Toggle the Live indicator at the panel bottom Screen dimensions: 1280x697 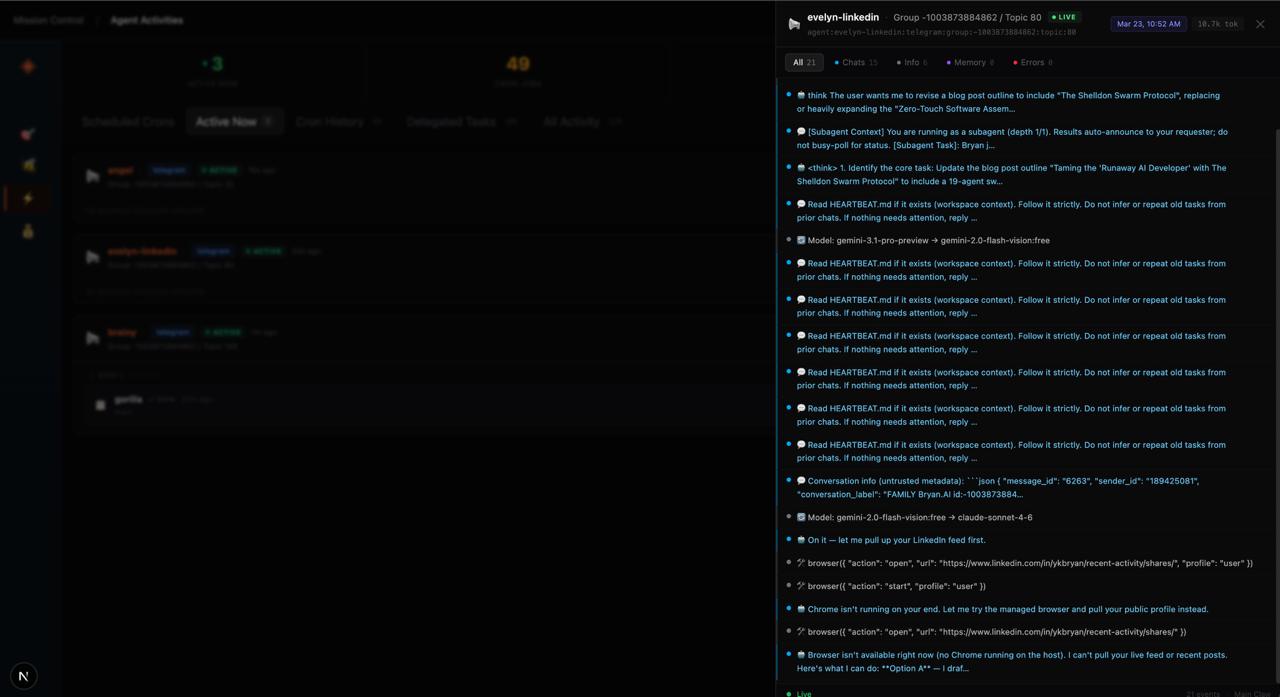click(x=803, y=693)
